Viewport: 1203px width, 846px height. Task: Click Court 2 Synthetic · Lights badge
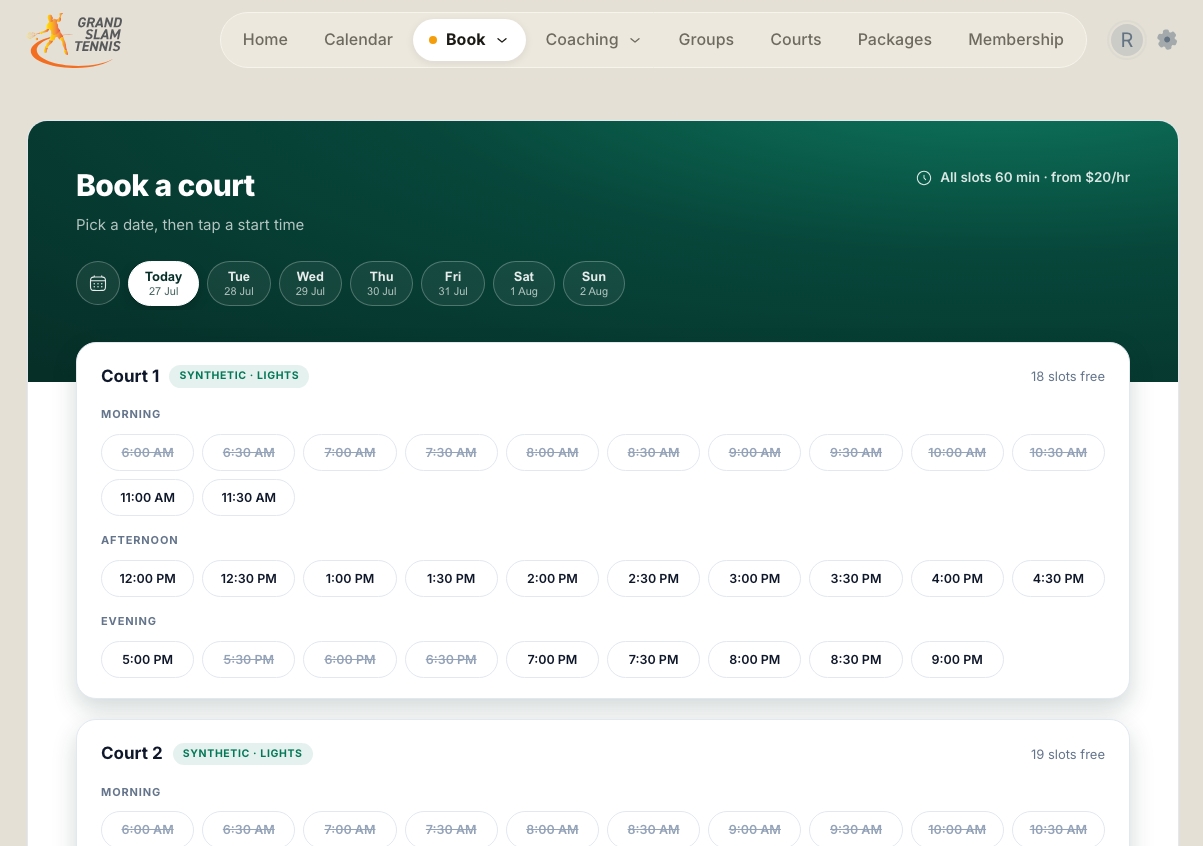243,753
